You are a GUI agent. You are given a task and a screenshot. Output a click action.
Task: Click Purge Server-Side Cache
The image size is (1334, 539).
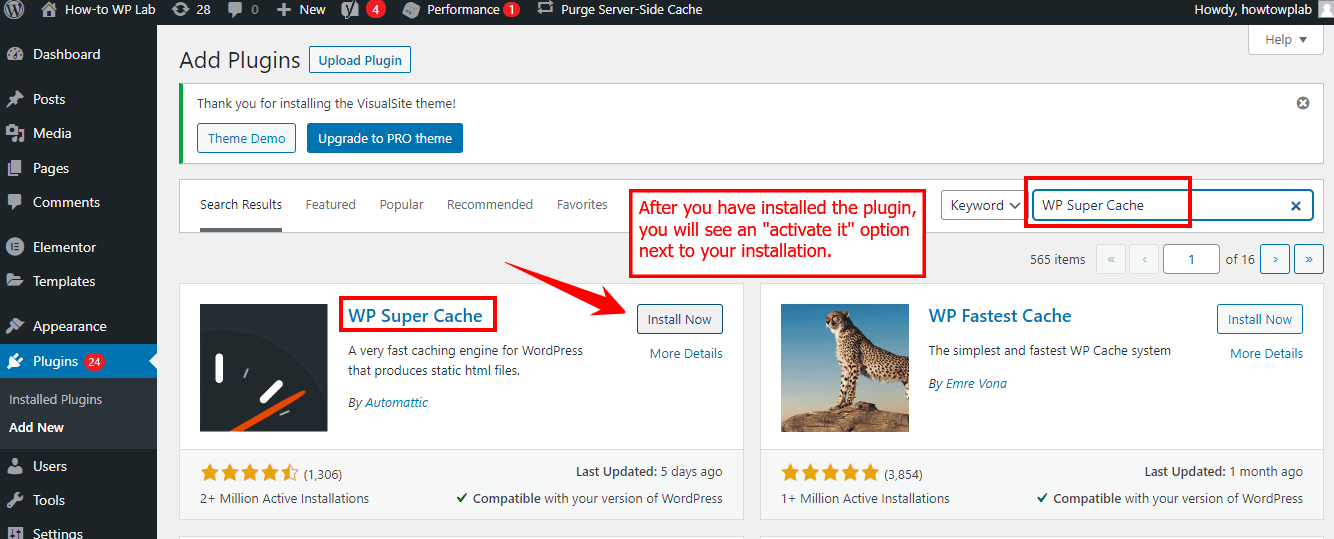[x=620, y=10]
